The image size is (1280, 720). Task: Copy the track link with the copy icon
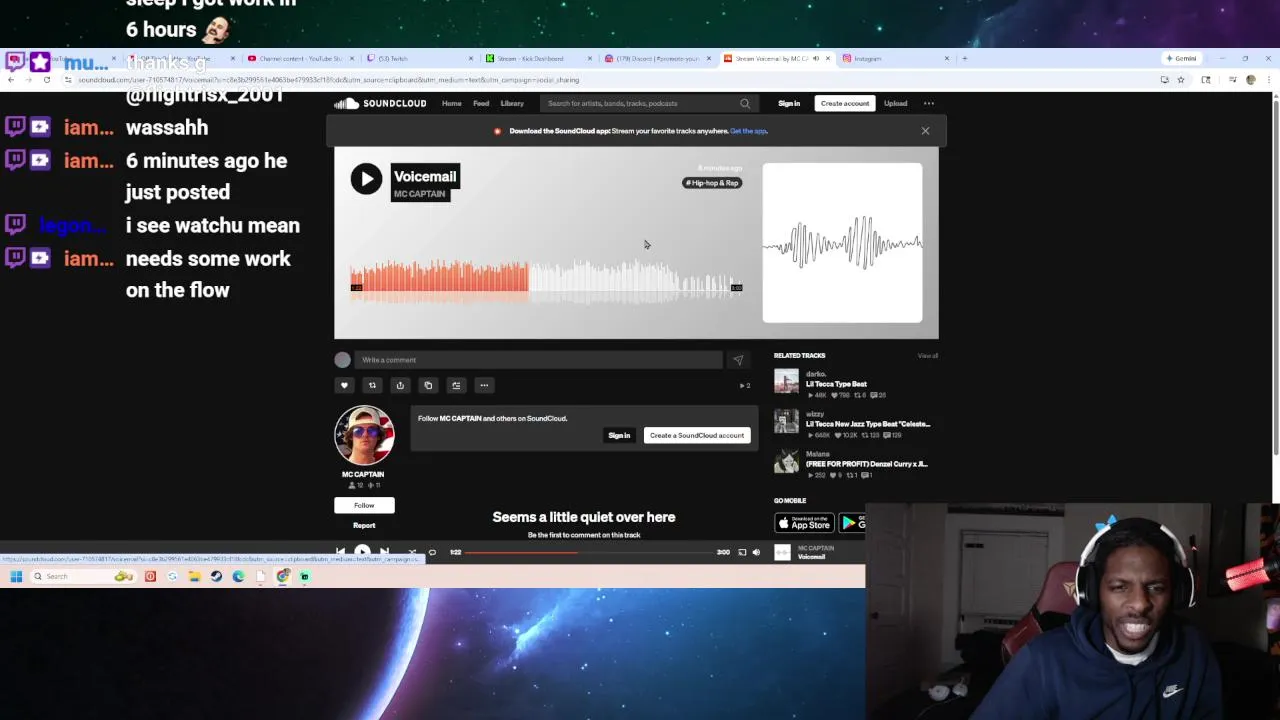click(x=428, y=385)
